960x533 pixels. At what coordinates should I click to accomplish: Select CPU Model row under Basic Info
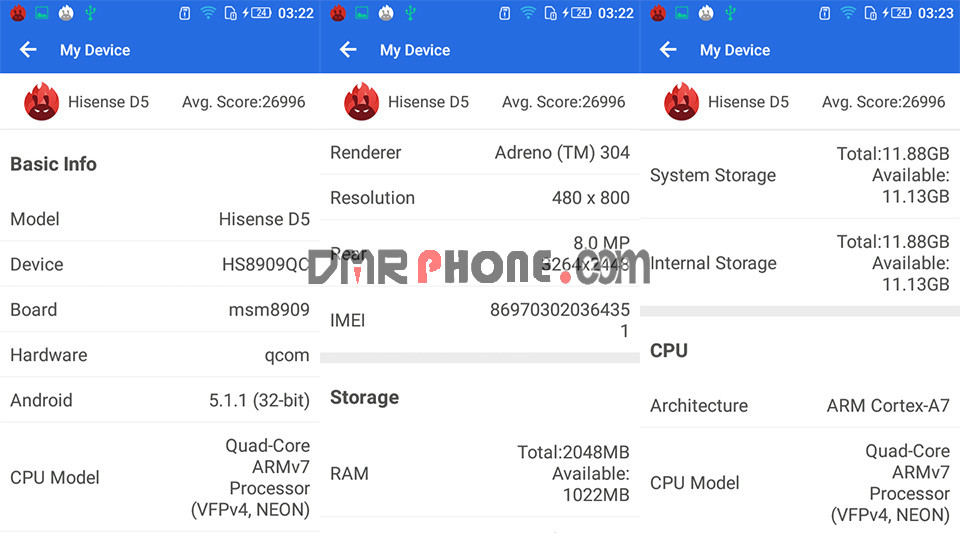(x=160, y=477)
